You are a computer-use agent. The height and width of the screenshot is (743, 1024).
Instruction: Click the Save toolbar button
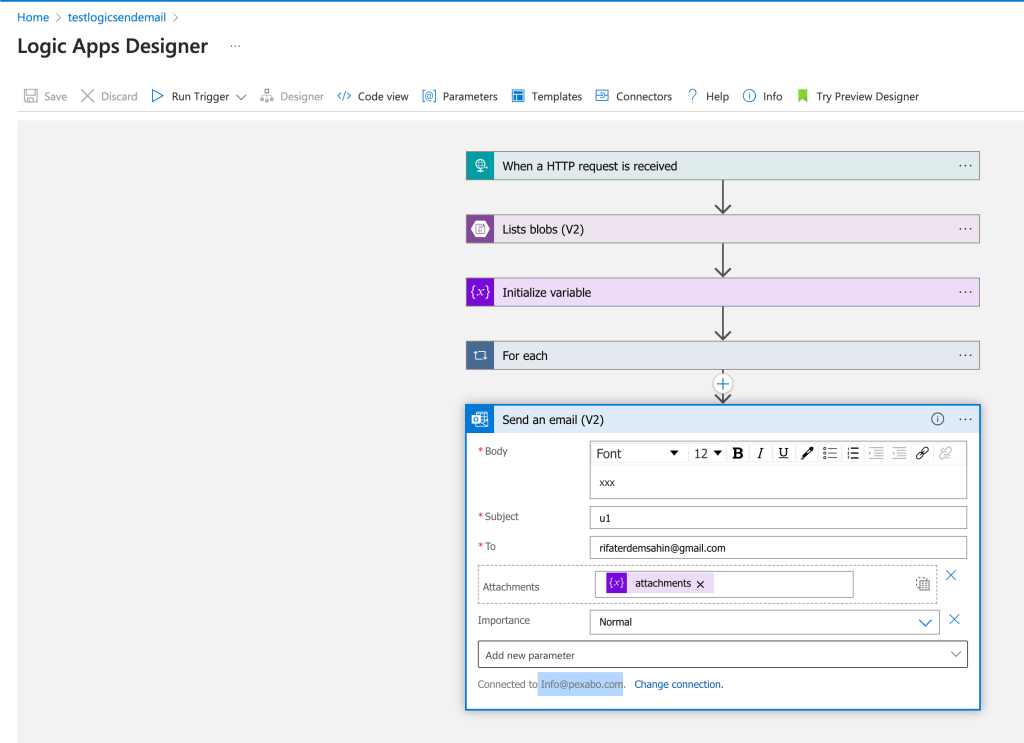[x=45, y=96]
